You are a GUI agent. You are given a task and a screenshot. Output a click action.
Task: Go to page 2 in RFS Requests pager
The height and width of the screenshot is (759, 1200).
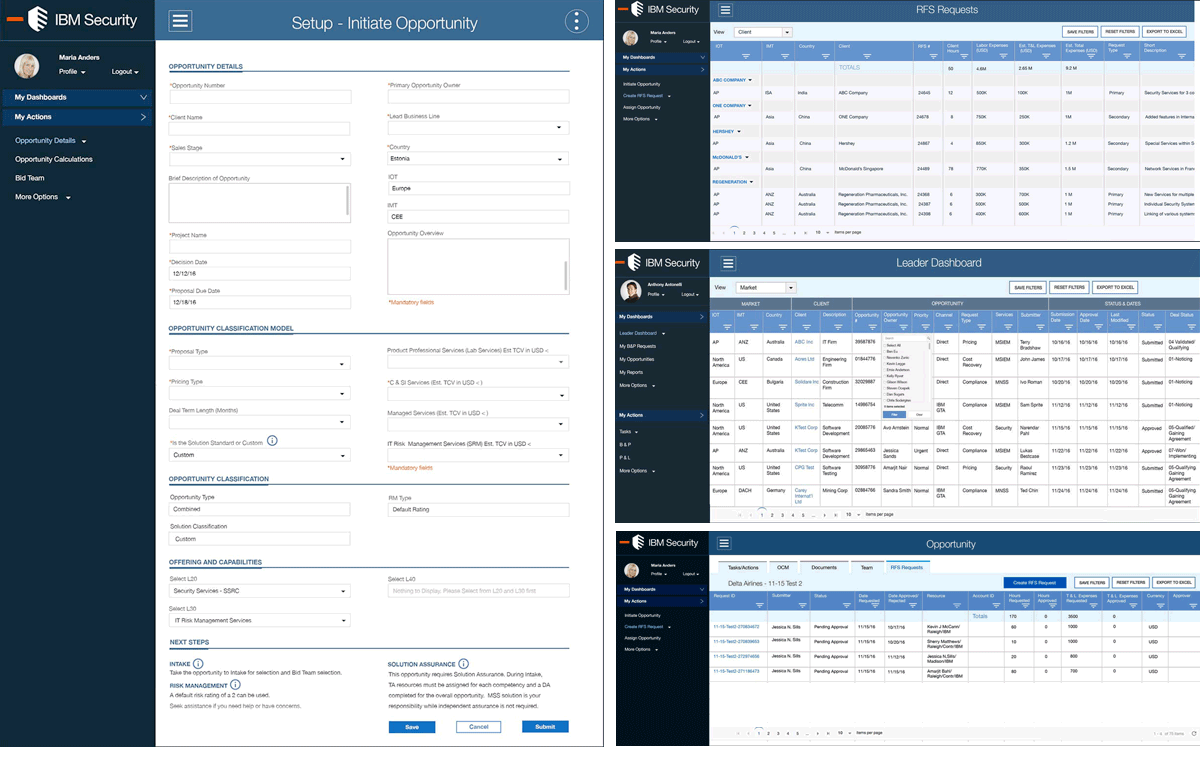click(x=743, y=232)
